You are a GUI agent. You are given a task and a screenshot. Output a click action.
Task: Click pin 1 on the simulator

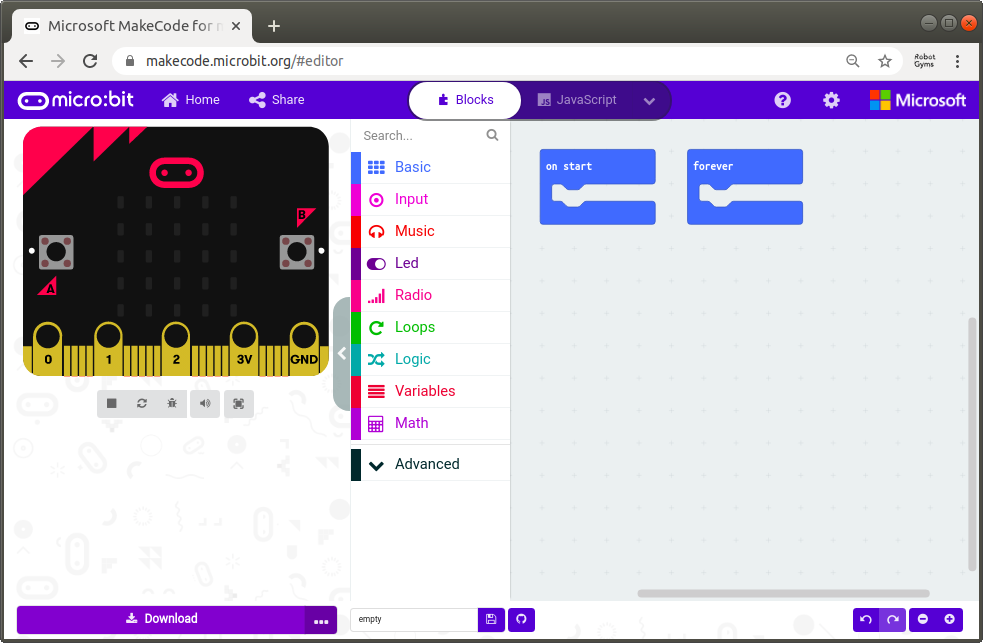point(108,348)
